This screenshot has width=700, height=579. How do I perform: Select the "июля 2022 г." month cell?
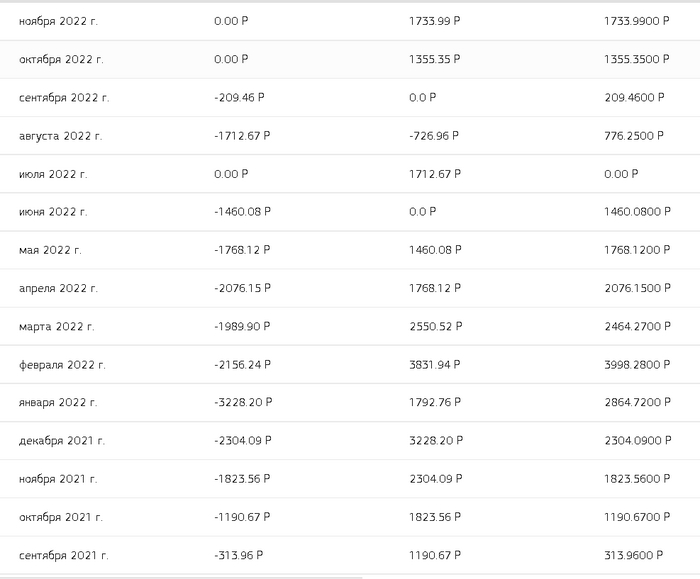[x=53, y=174]
